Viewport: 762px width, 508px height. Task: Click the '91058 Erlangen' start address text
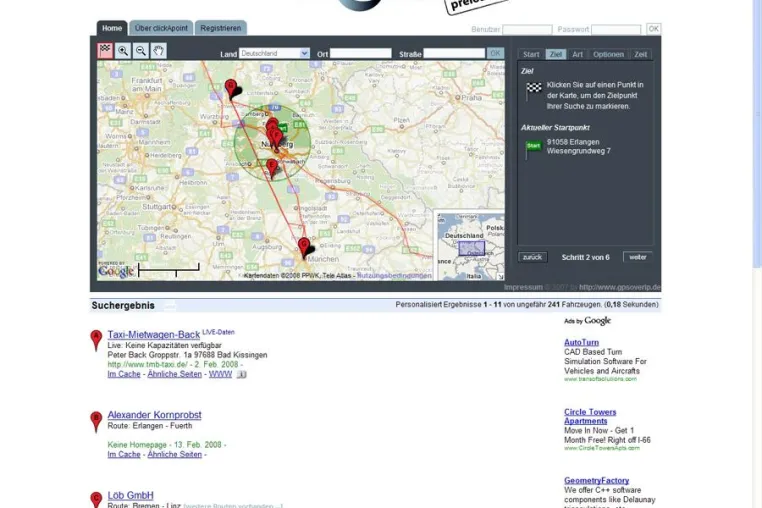pos(573,142)
